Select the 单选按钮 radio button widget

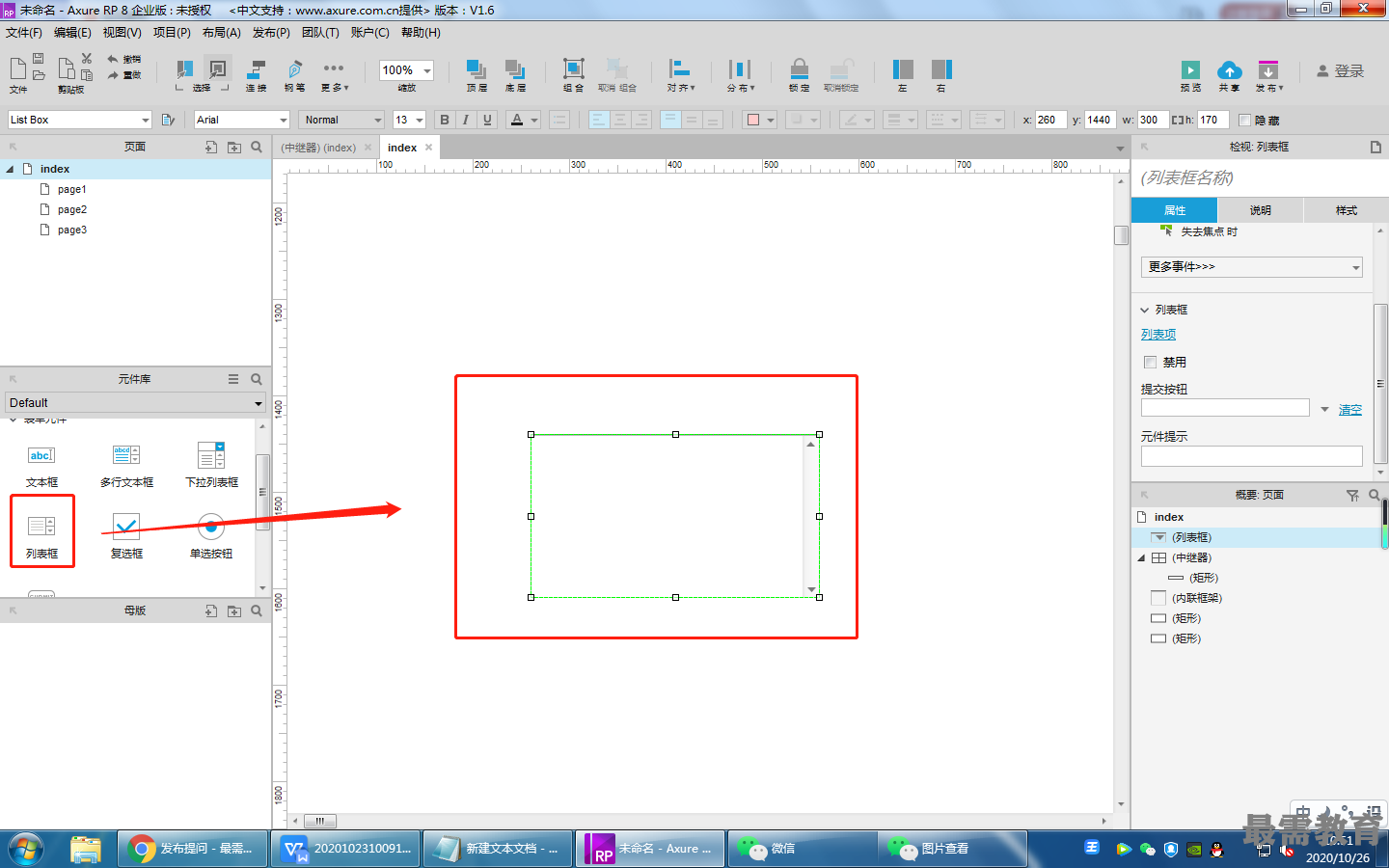click(x=211, y=536)
